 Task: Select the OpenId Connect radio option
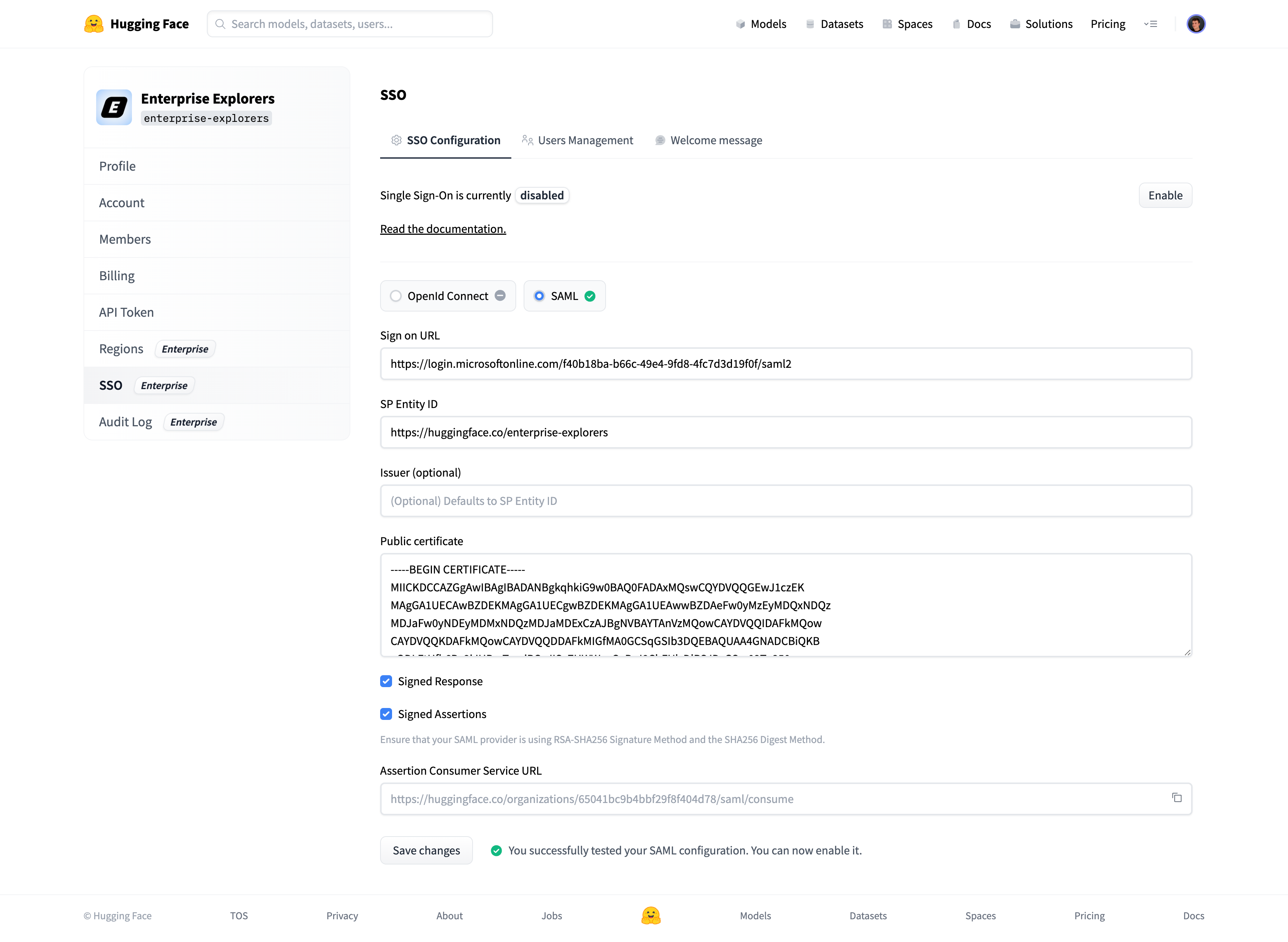pyautogui.click(x=396, y=296)
